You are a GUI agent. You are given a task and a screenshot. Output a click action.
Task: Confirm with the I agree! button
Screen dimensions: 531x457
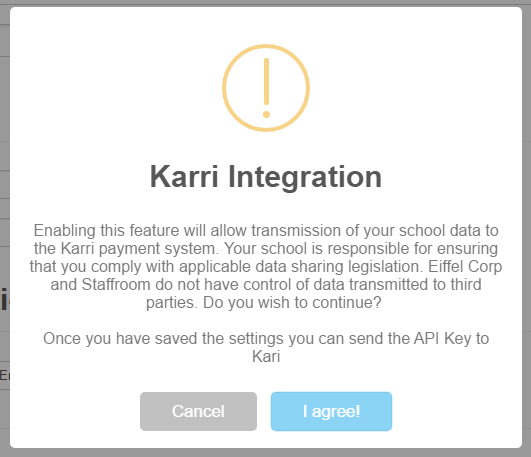click(331, 411)
